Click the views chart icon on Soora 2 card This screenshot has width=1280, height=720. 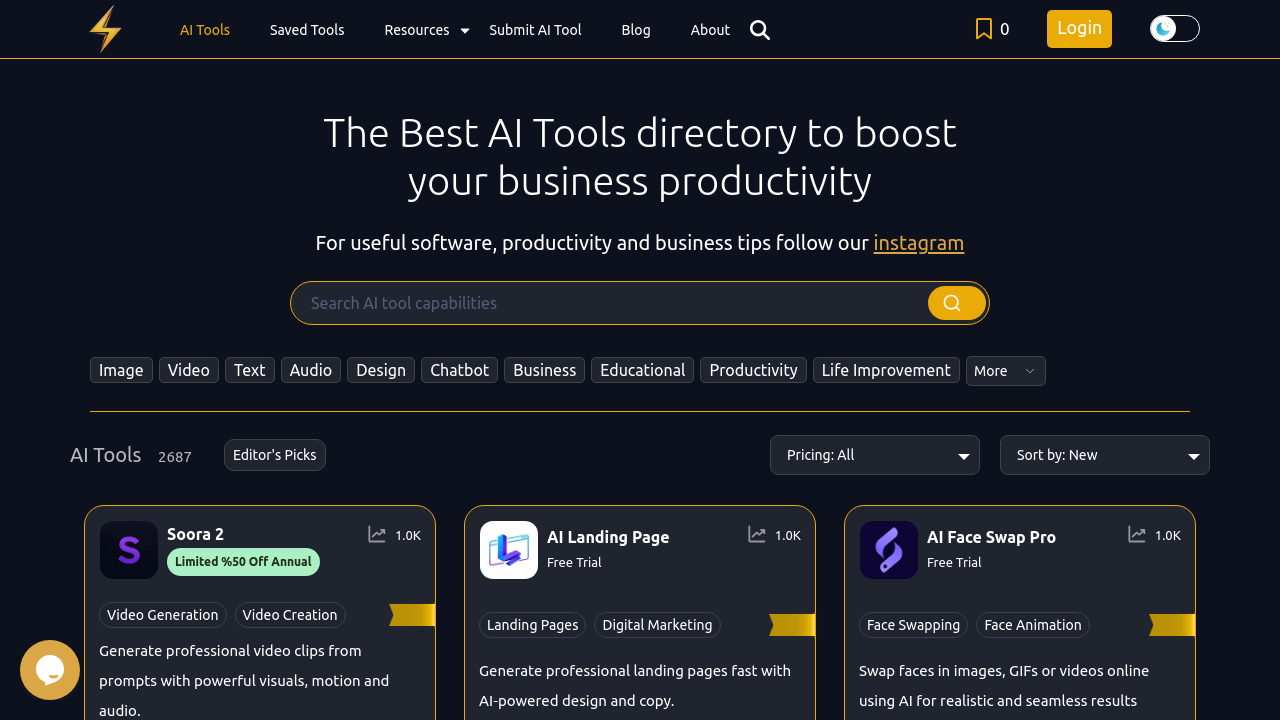point(377,535)
